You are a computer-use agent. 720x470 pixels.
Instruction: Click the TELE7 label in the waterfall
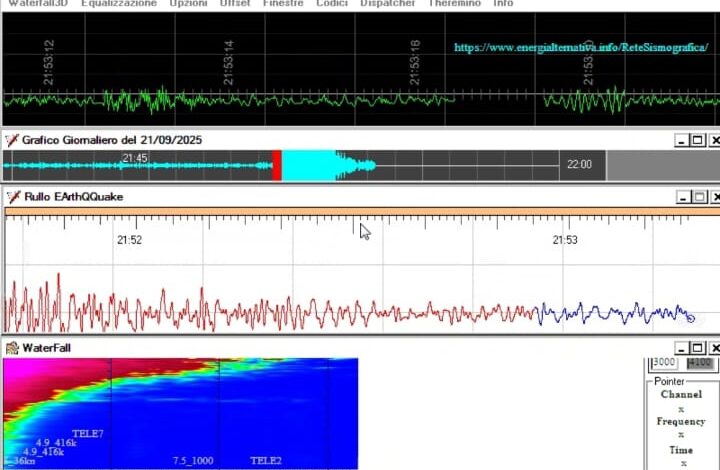(x=87, y=433)
